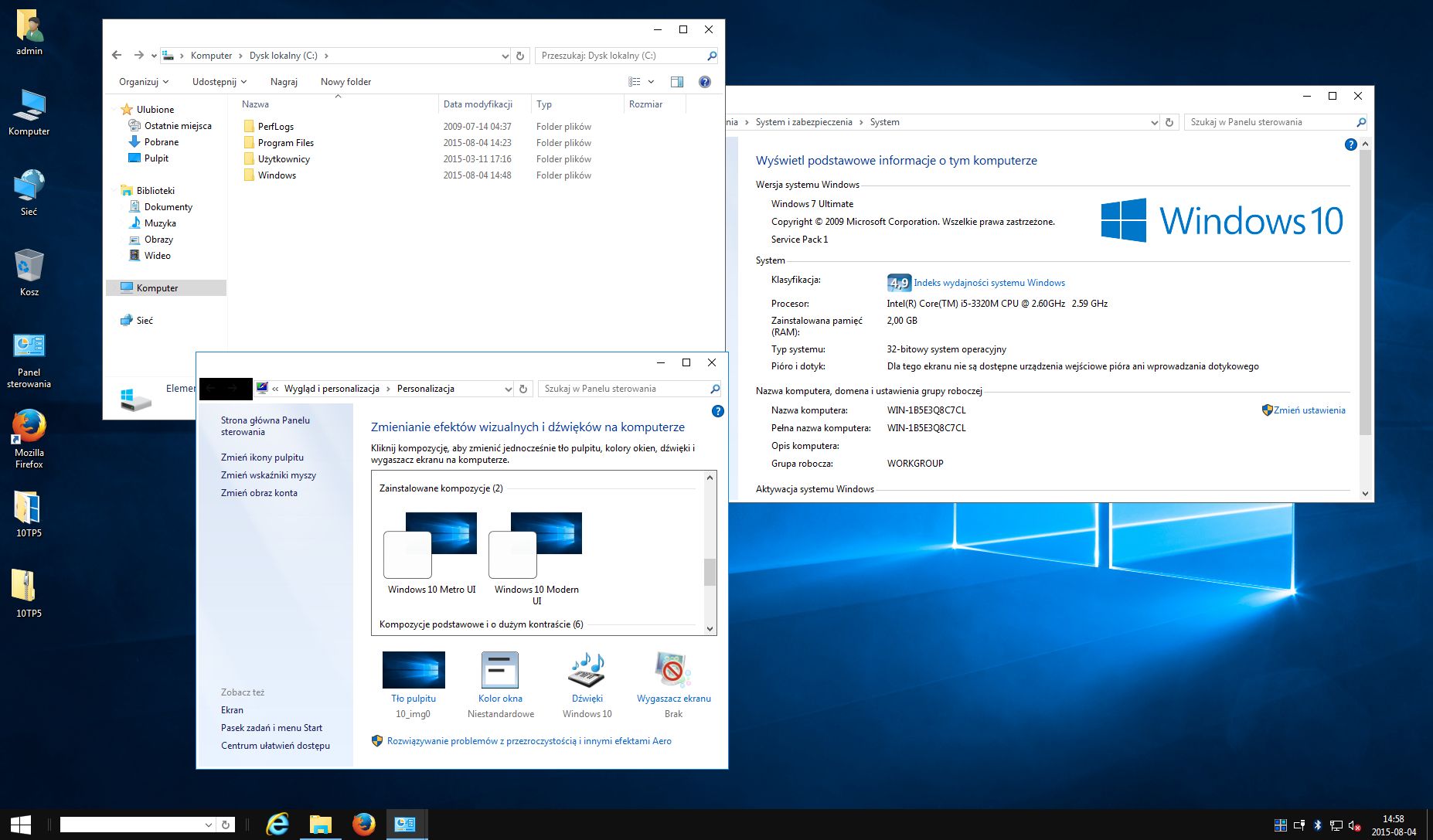Open the Udostępnij menu
1433x840 pixels.
tap(217, 82)
